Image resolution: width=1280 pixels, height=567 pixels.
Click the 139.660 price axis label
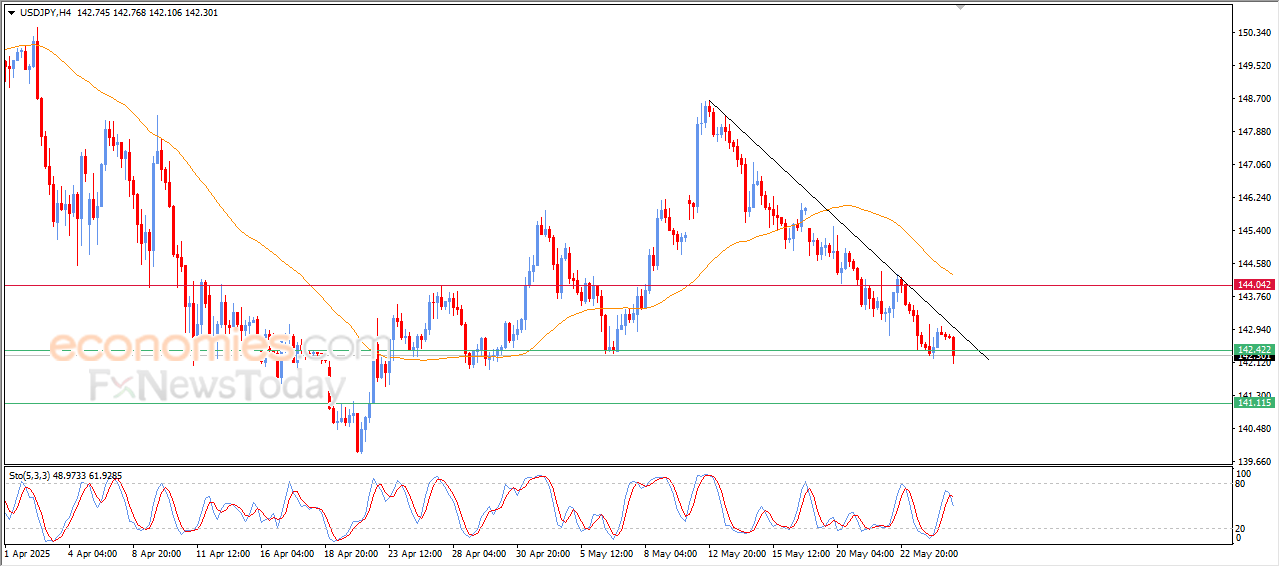click(1256, 462)
